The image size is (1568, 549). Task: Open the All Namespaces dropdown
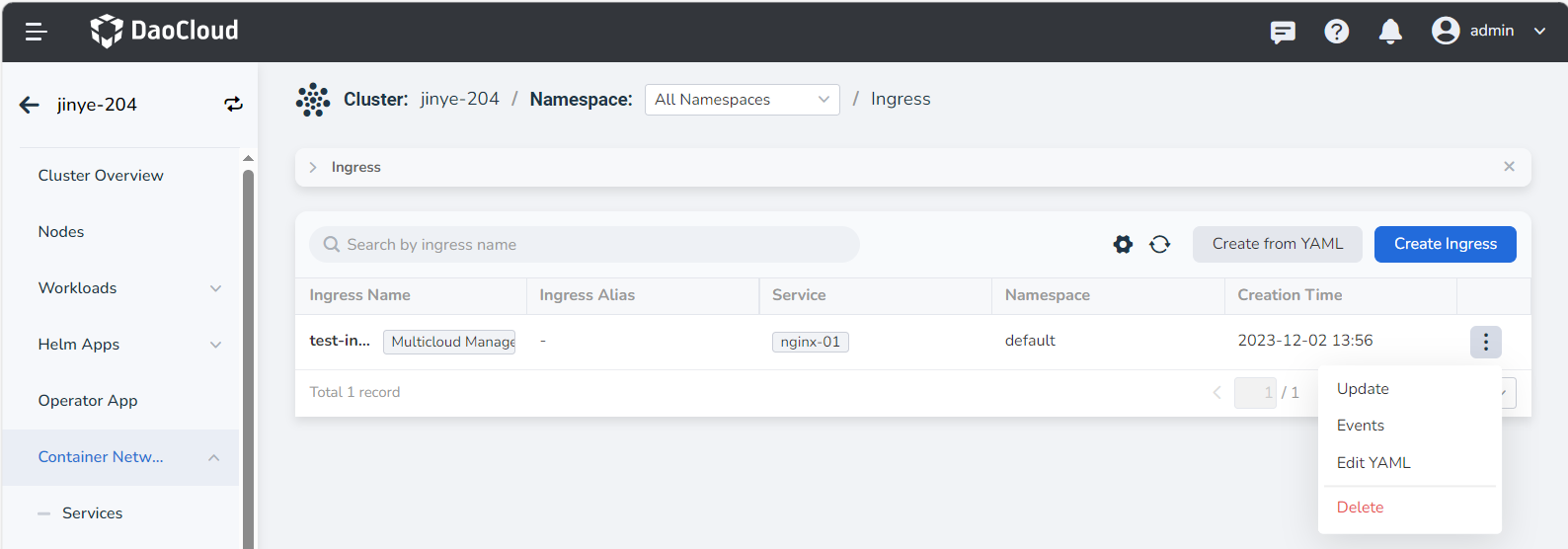[742, 100]
